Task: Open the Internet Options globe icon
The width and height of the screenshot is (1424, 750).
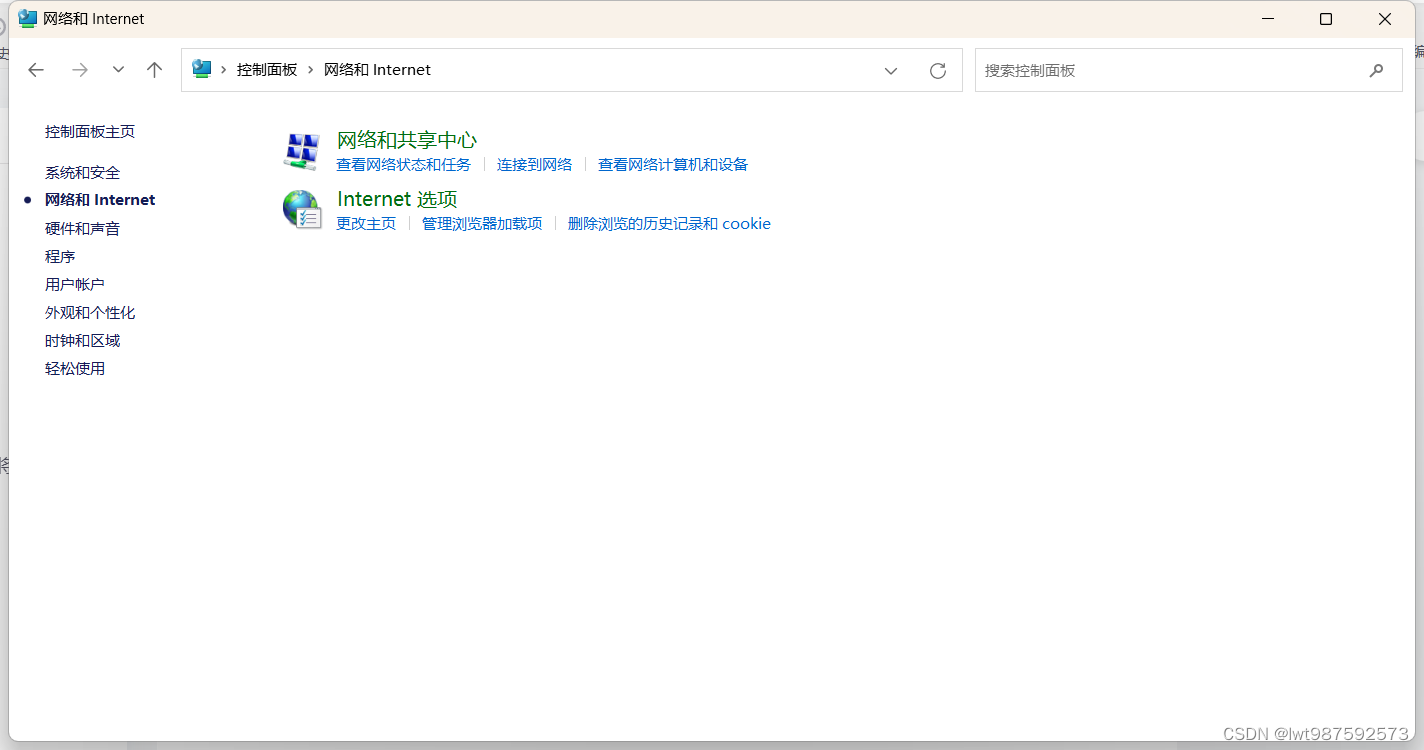Action: [x=302, y=209]
